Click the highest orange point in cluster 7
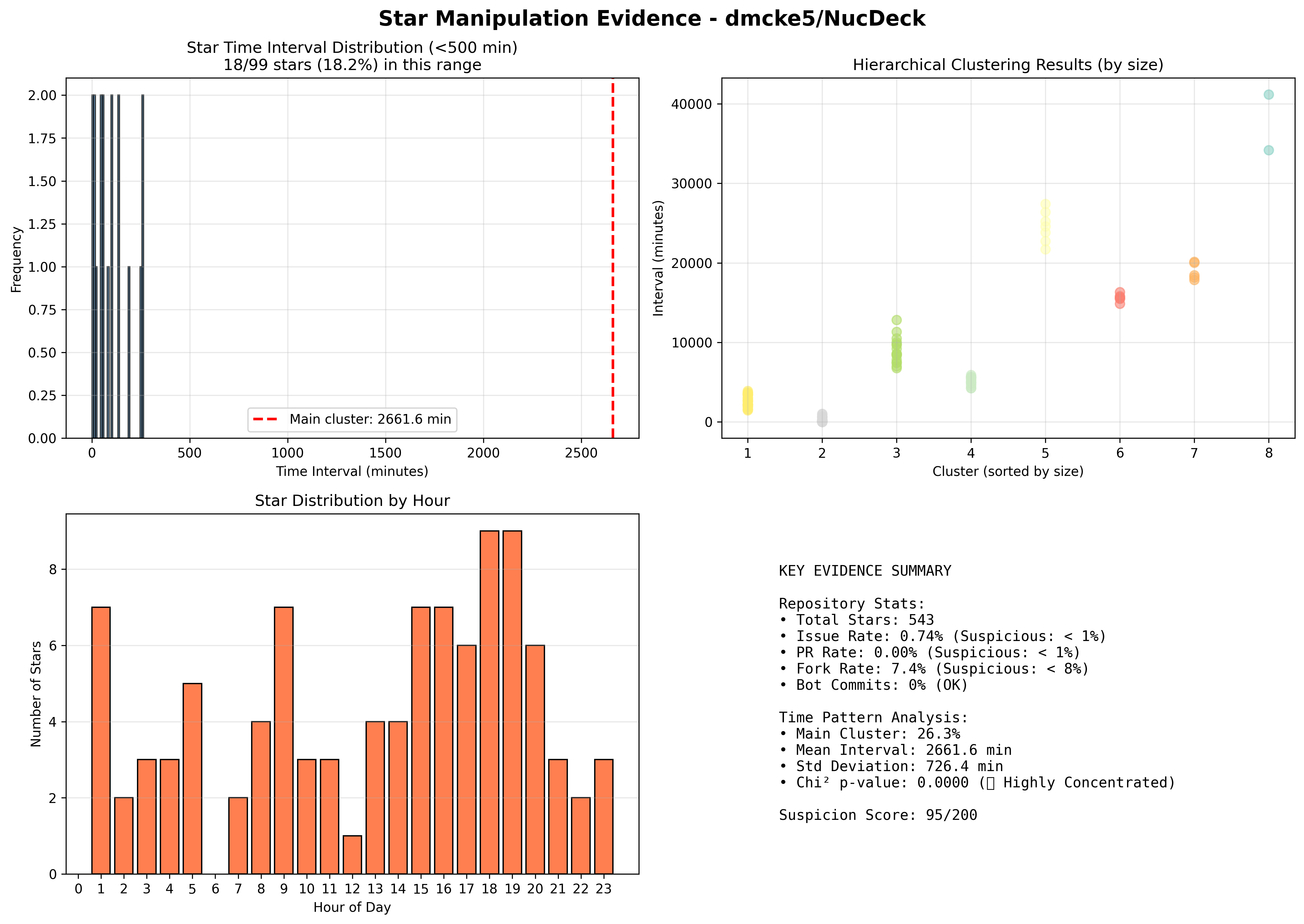 coord(1194,262)
